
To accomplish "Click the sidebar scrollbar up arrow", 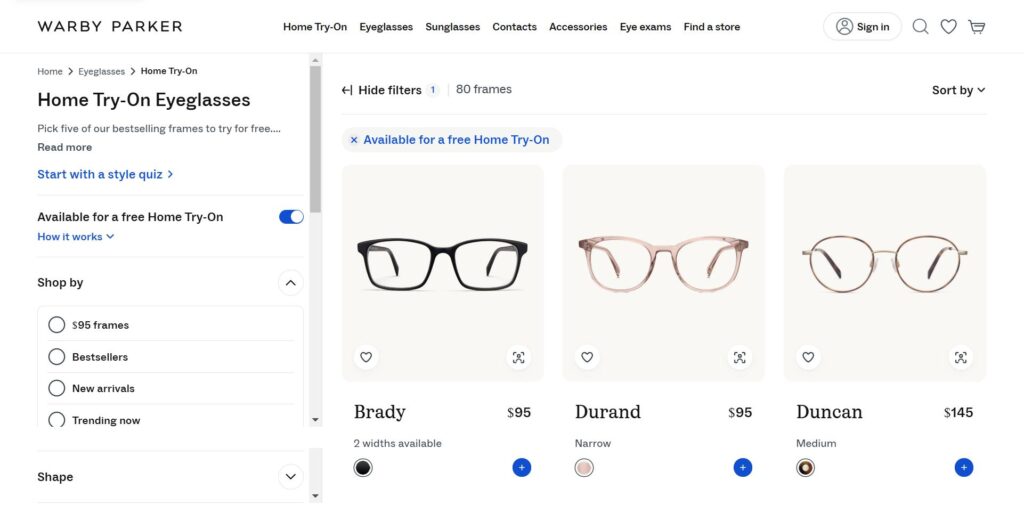I will point(315,60).
